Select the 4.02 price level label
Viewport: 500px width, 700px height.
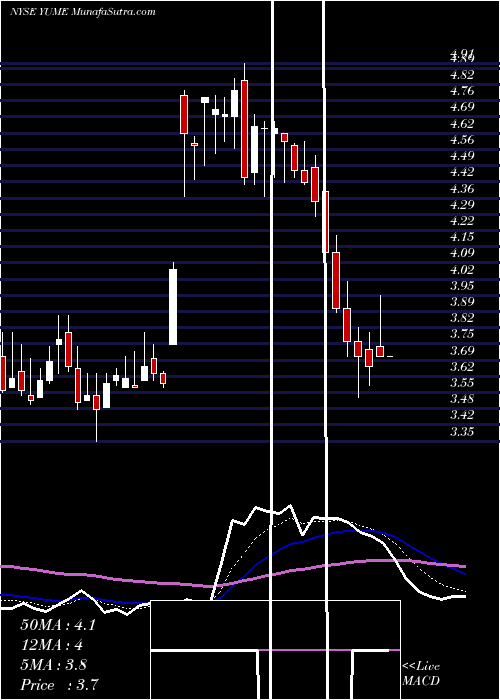[x=462, y=270]
